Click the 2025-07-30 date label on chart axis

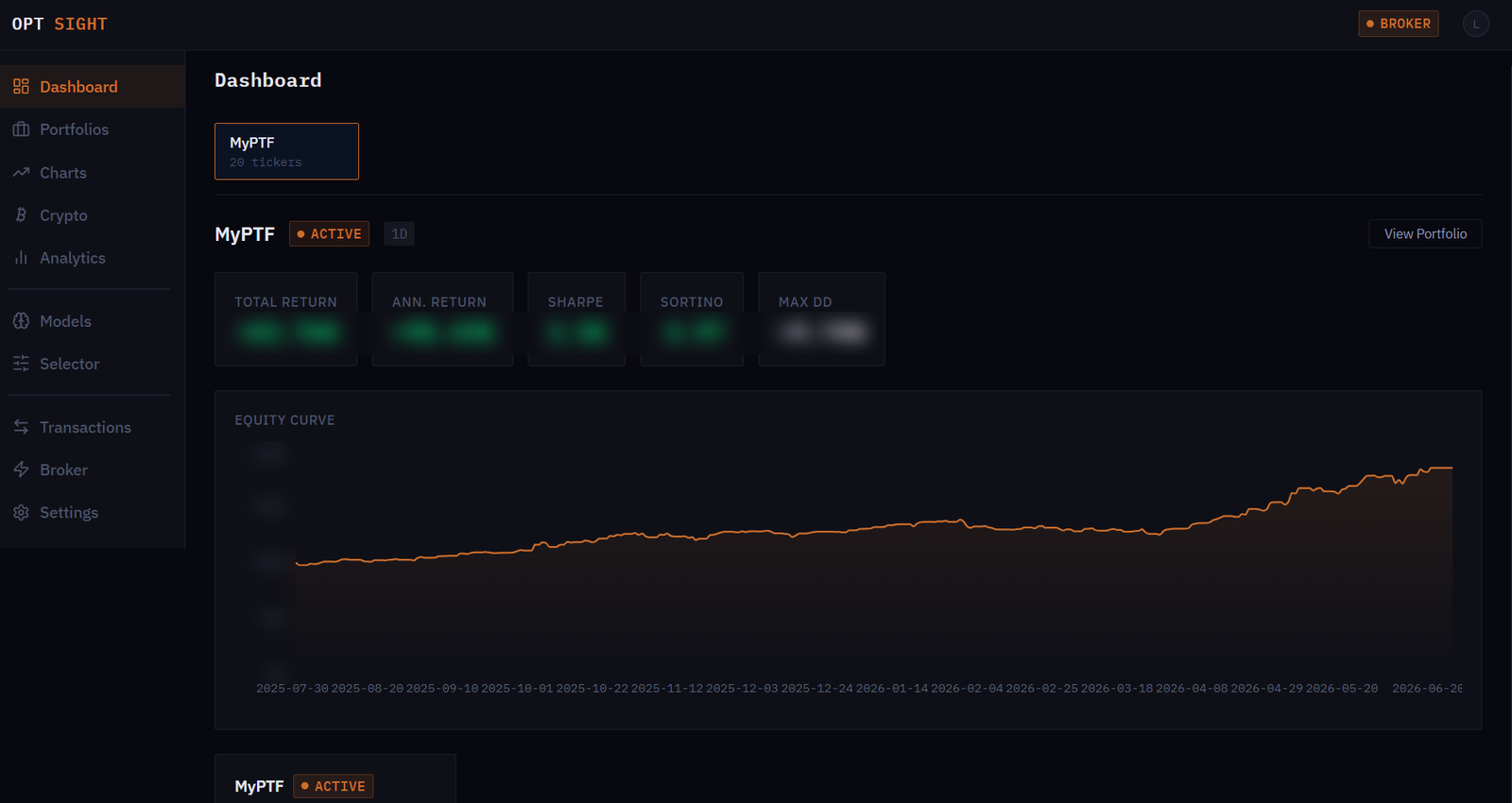click(292, 689)
